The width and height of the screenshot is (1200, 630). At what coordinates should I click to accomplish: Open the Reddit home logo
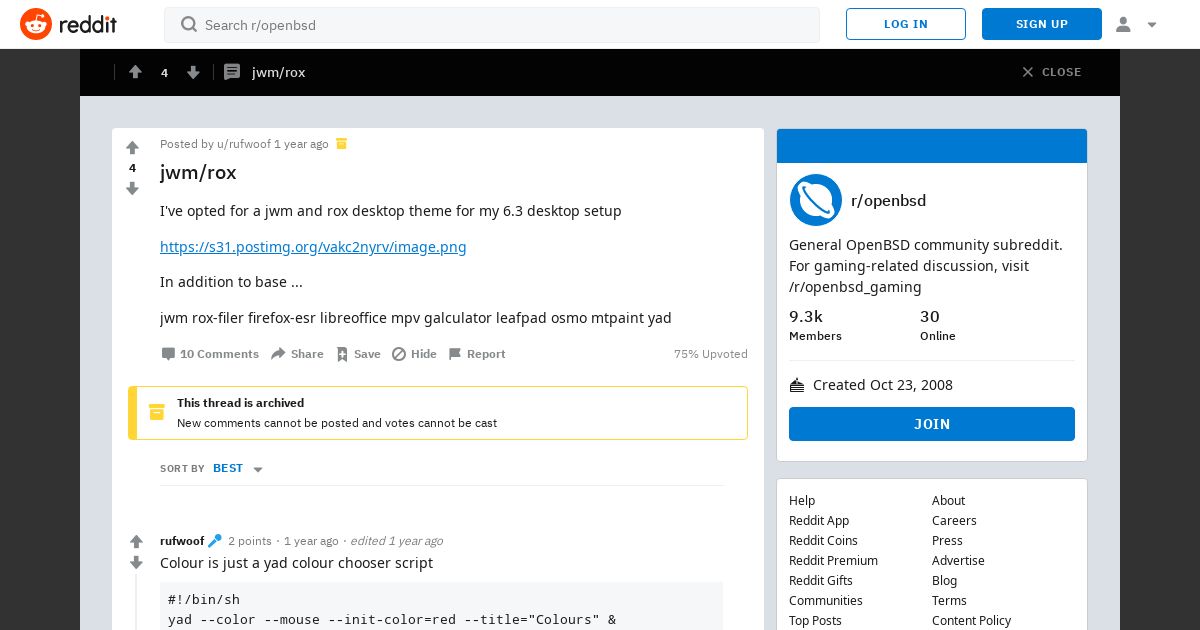pyautogui.click(x=68, y=24)
